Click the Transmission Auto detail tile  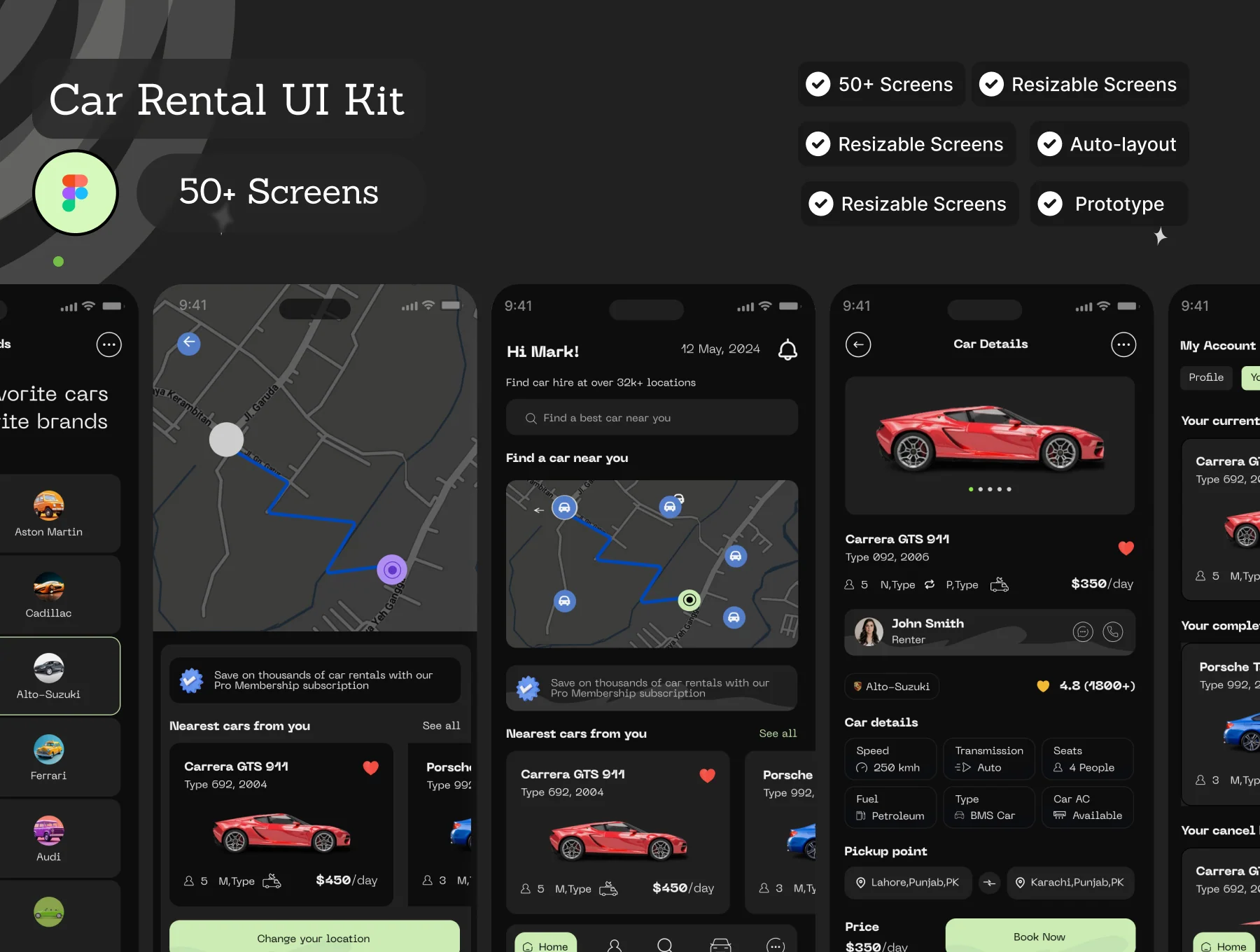pyautogui.click(x=989, y=759)
